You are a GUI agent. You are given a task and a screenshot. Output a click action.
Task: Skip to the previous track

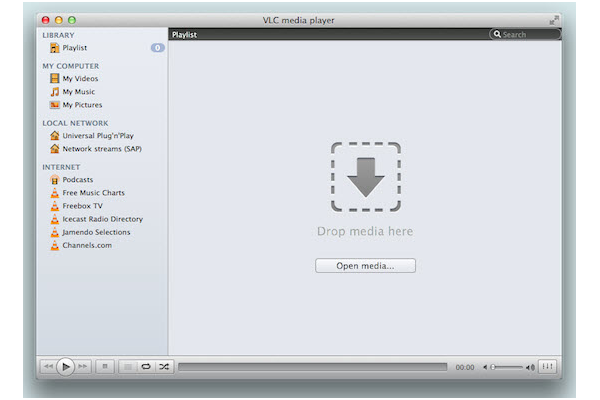[47, 367]
